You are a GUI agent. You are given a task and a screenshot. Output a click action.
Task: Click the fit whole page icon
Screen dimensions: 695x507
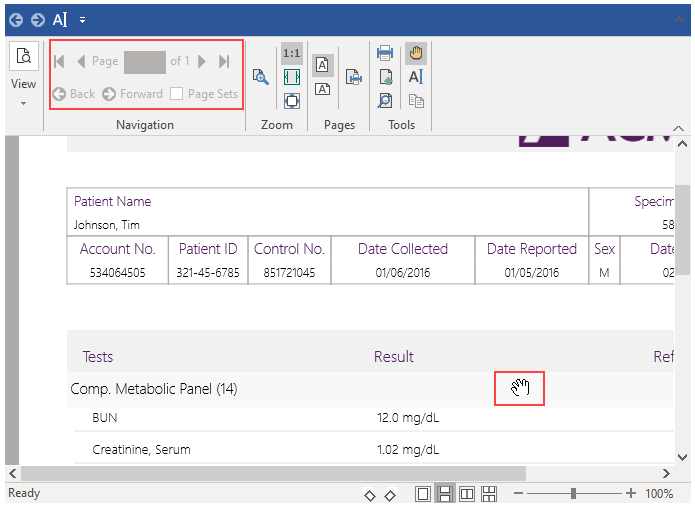pos(291,100)
